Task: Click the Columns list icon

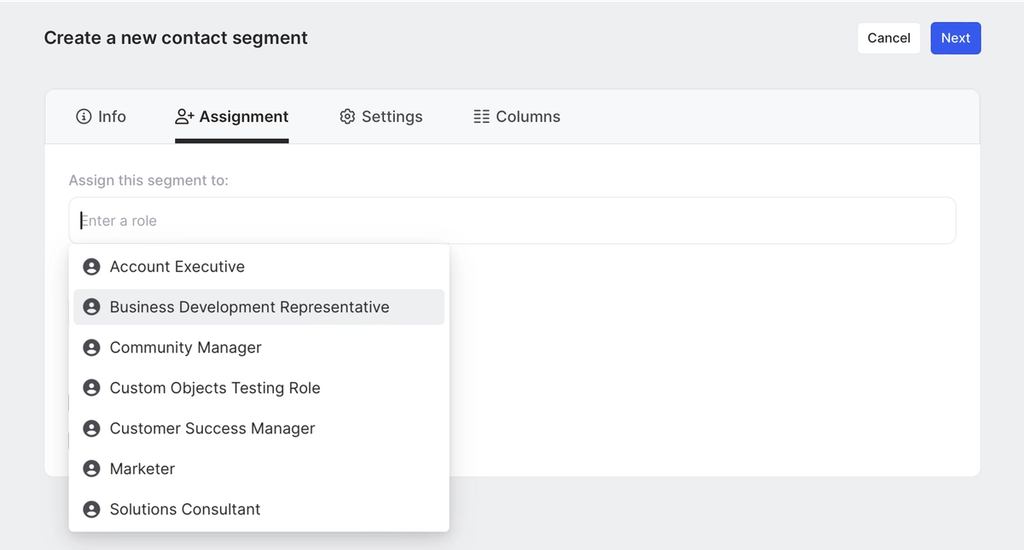Action: coord(481,117)
